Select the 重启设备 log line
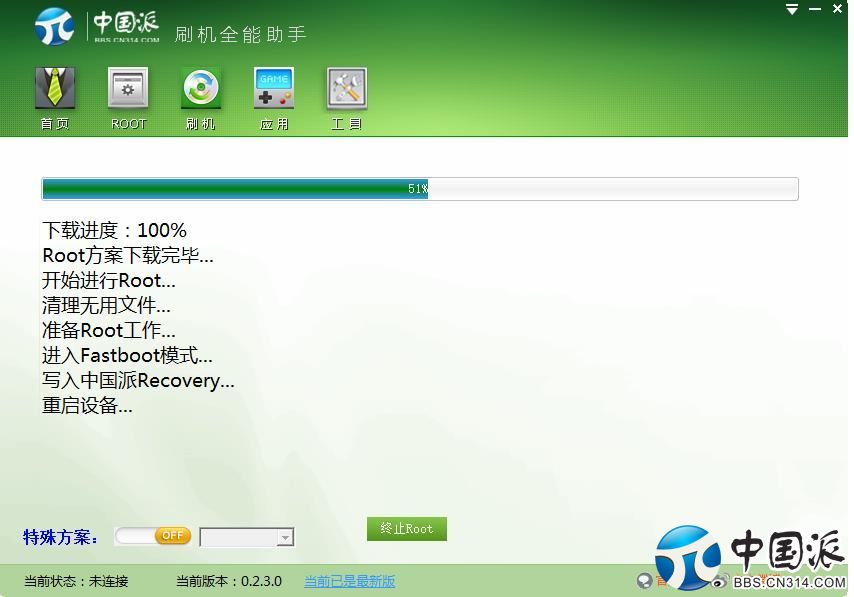 point(87,406)
